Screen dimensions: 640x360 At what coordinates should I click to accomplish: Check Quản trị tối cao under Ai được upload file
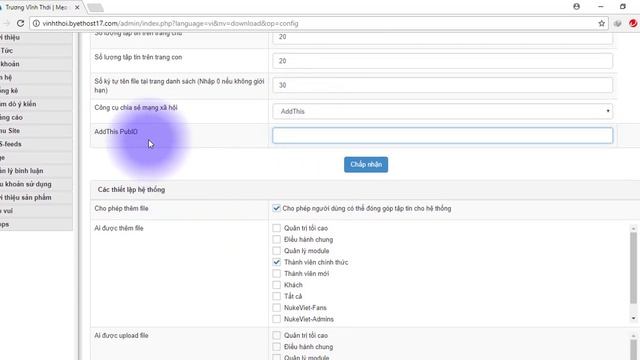point(276,335)
